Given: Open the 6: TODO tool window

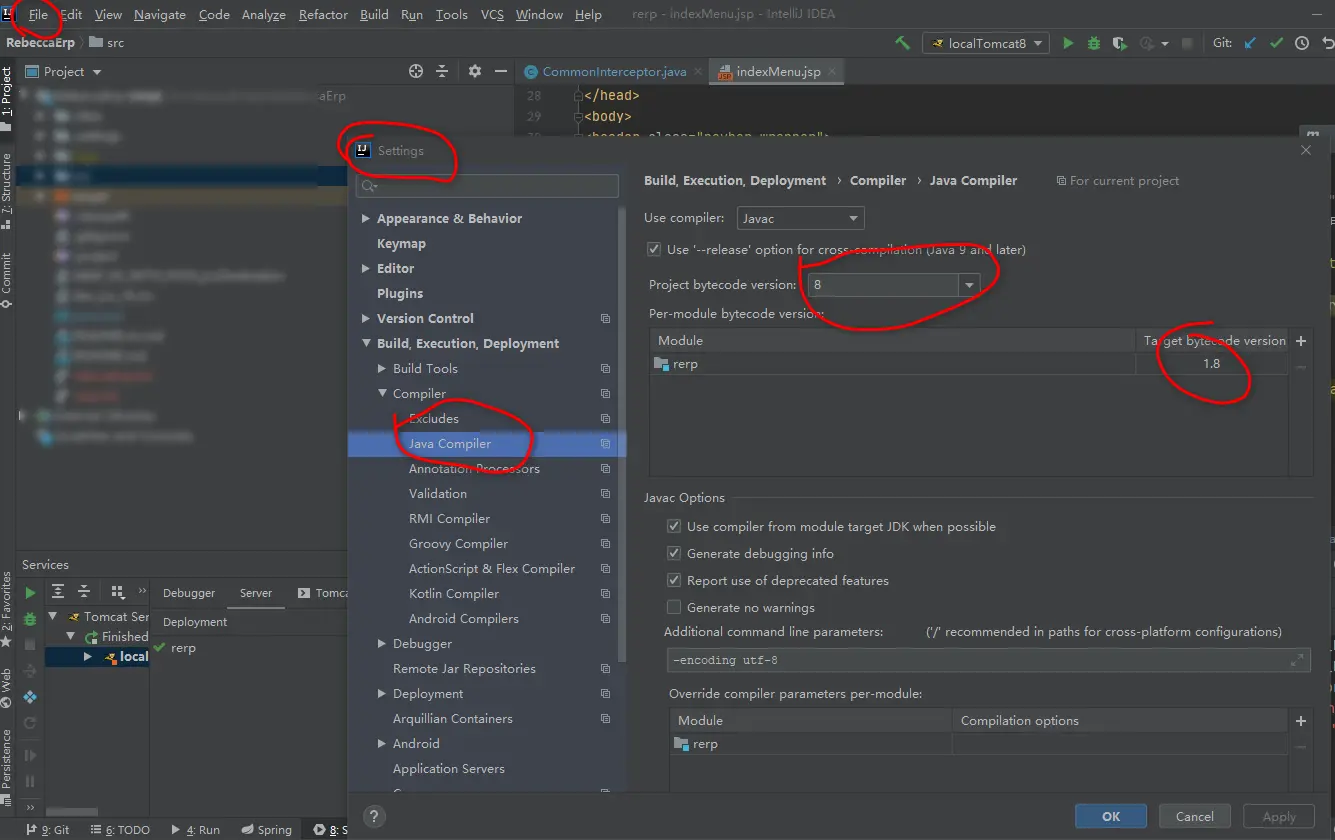Looking at the screenshot, I should [119, 829].
